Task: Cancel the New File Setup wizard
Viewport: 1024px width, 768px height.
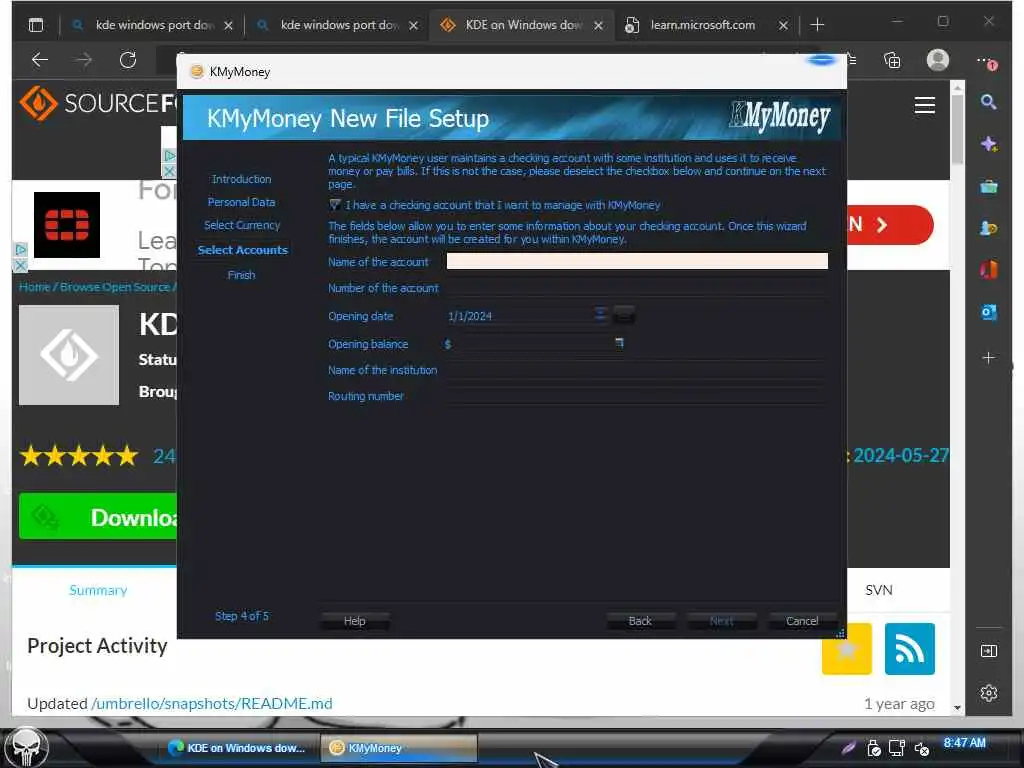Action: click(802, 620)
